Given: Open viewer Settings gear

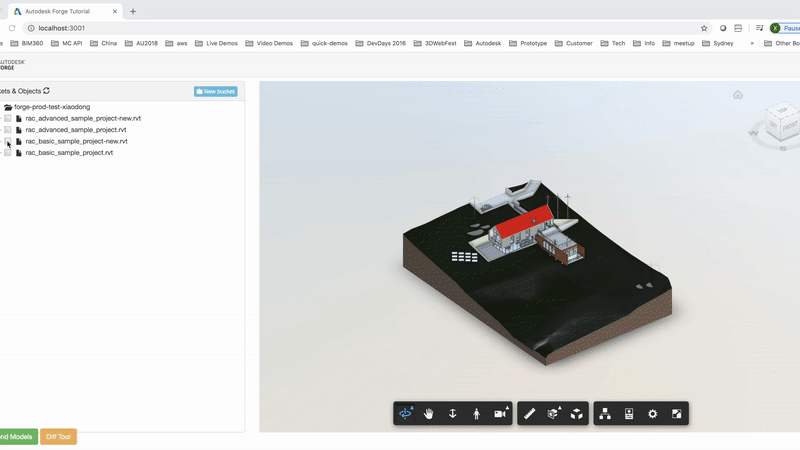Looking at the screenshot, I should click(x=653, y=414).
